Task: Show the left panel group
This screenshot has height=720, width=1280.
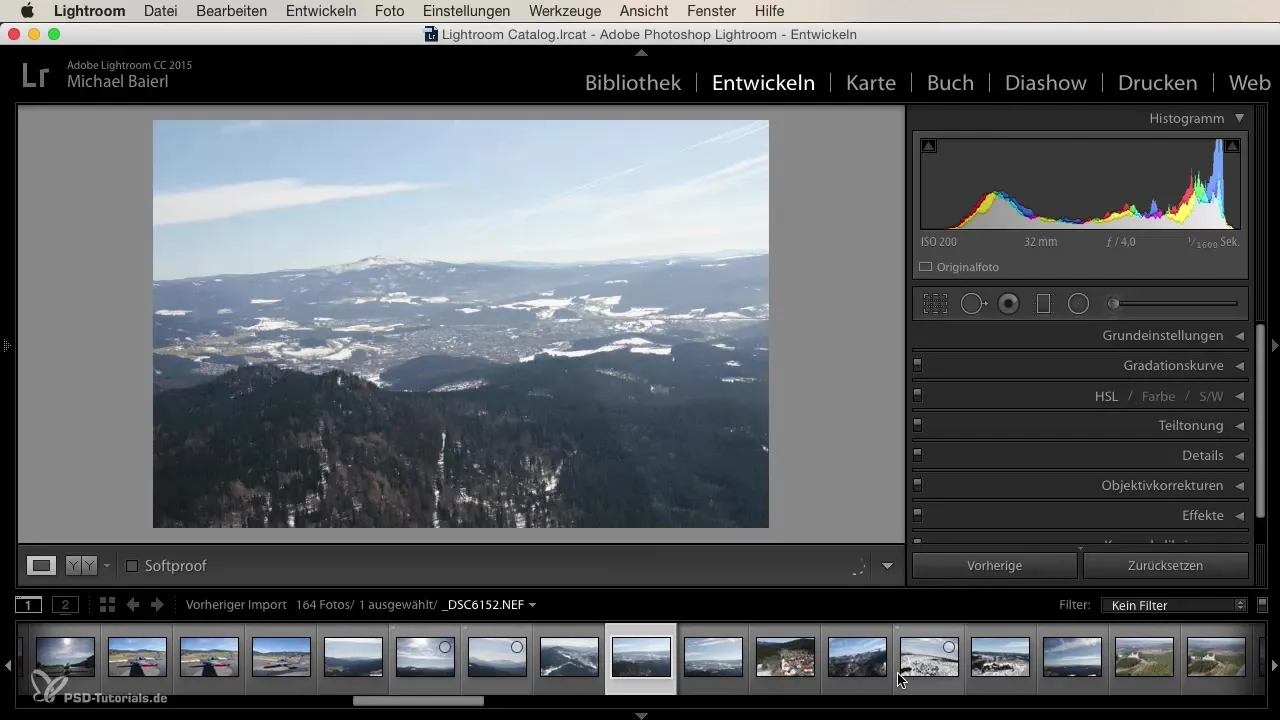Action: [6, 345]
